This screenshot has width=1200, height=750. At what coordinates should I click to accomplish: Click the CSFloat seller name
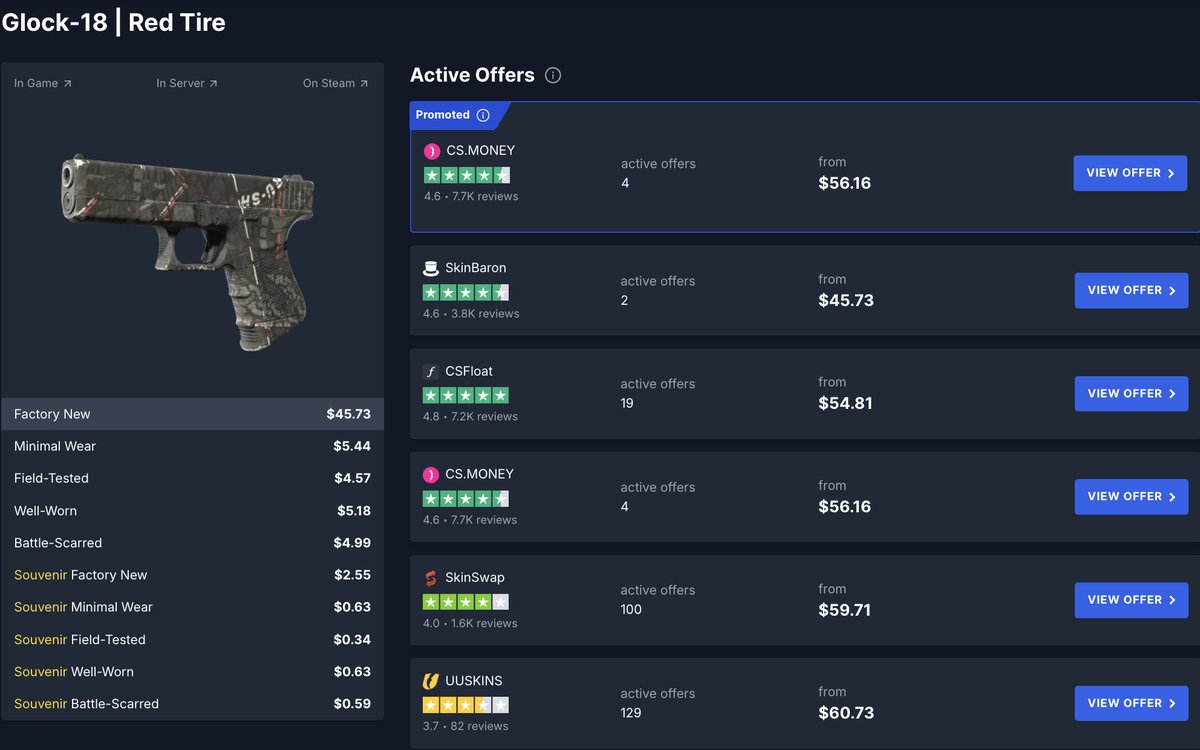coord(469,371)
